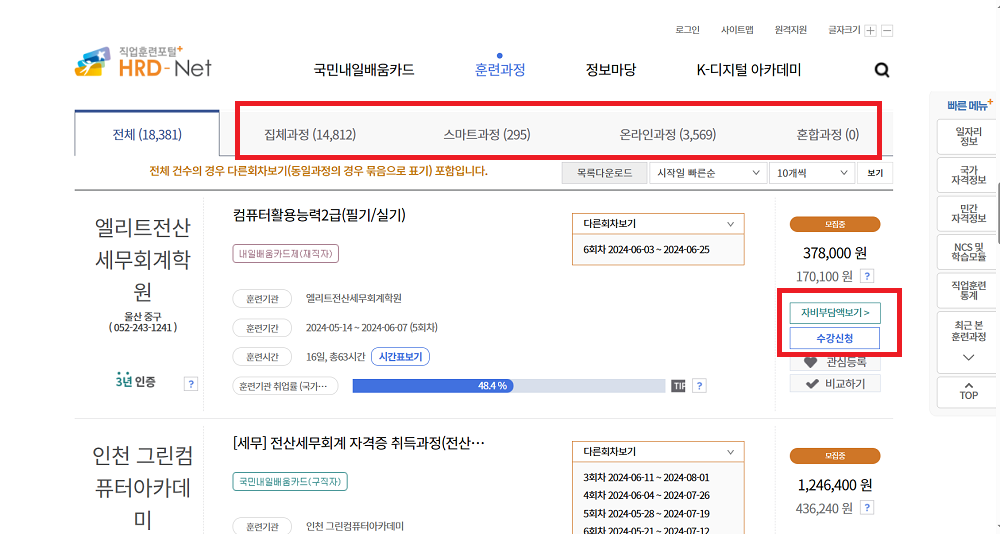Viewport: 1000px width, 534px height.
Task: Open 컴퓨터활용능력2급(필기/실기) course title
Action: (319, 215)
